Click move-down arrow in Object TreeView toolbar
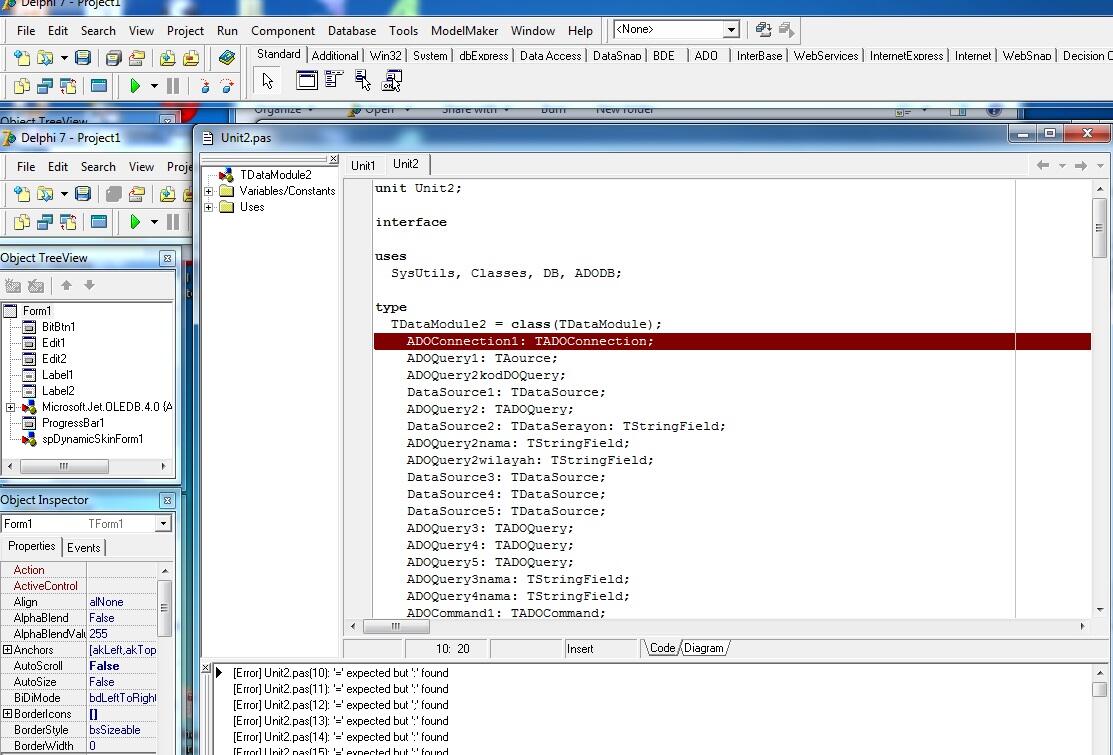 [x=89, y=285]
